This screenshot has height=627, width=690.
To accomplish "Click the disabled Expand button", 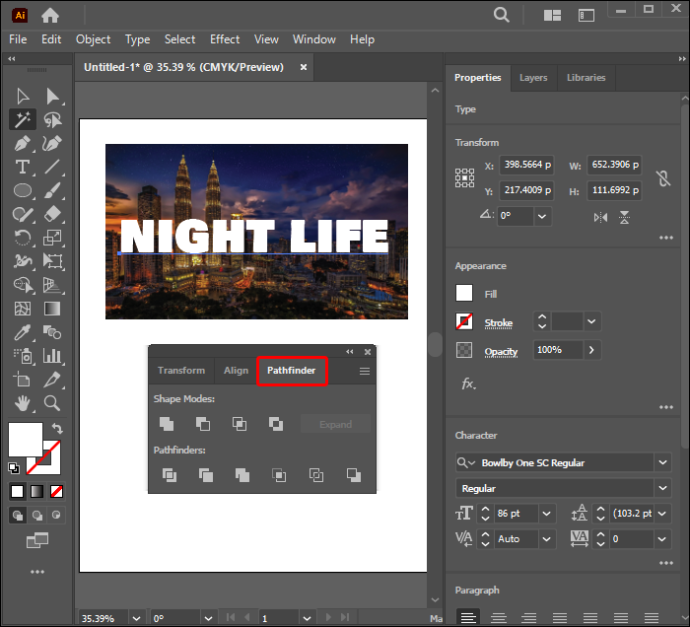I will pyautogui.click(x=335, y=424).
